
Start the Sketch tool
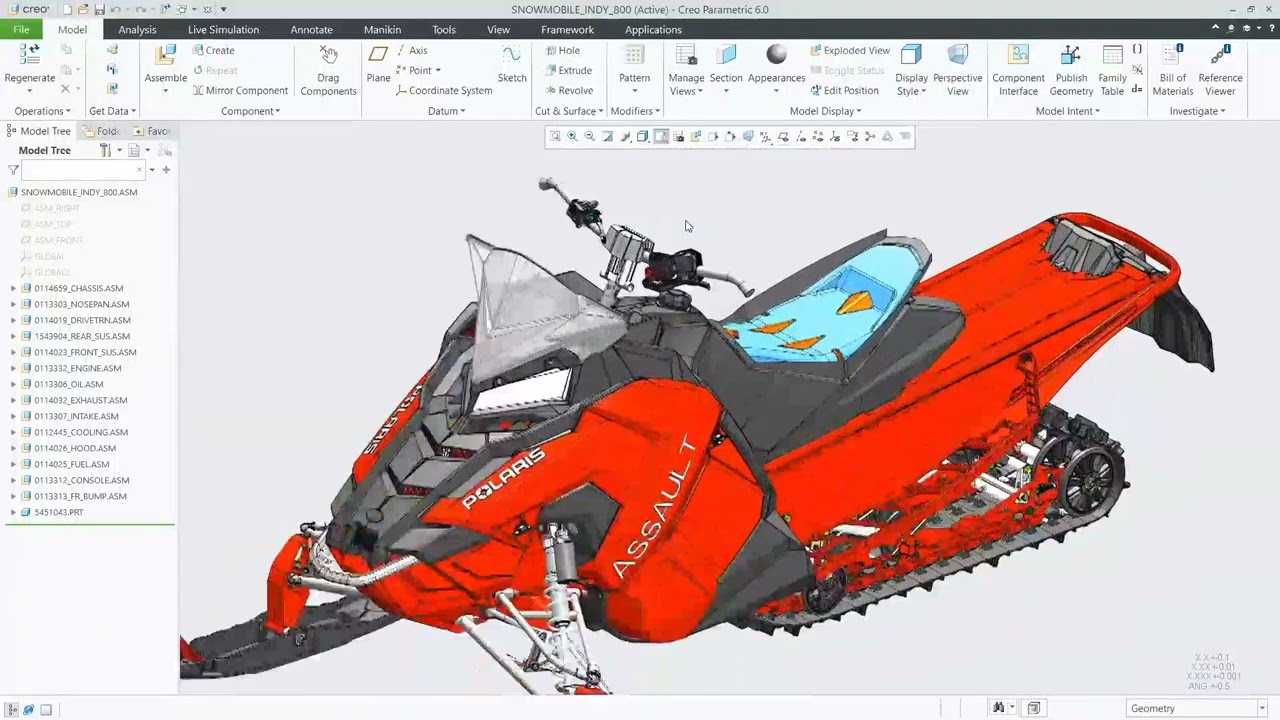pyautogui.click(x=512, y=64)
